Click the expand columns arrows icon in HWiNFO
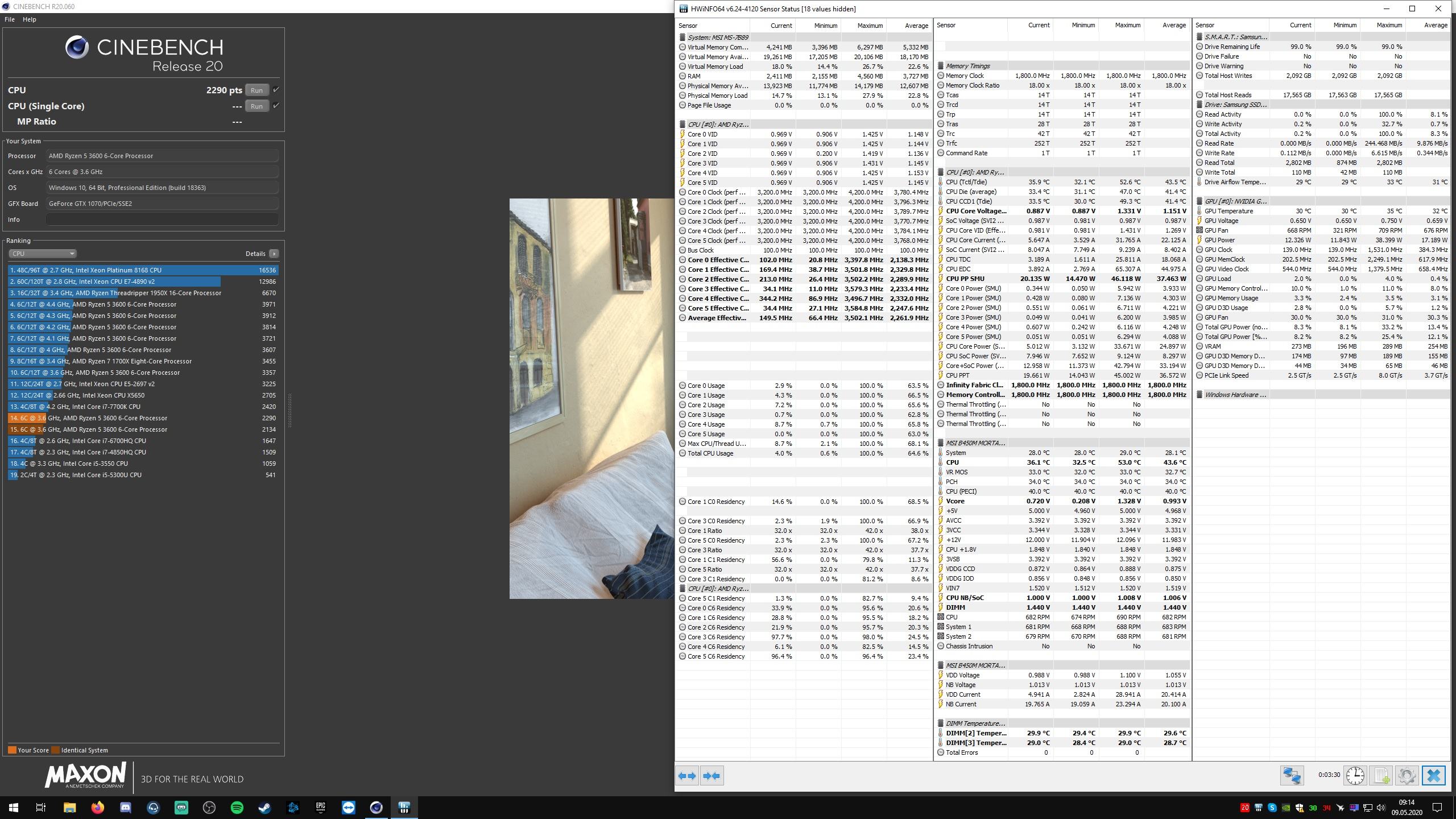This screenshot has width=1456, height=819. (687, 776)
